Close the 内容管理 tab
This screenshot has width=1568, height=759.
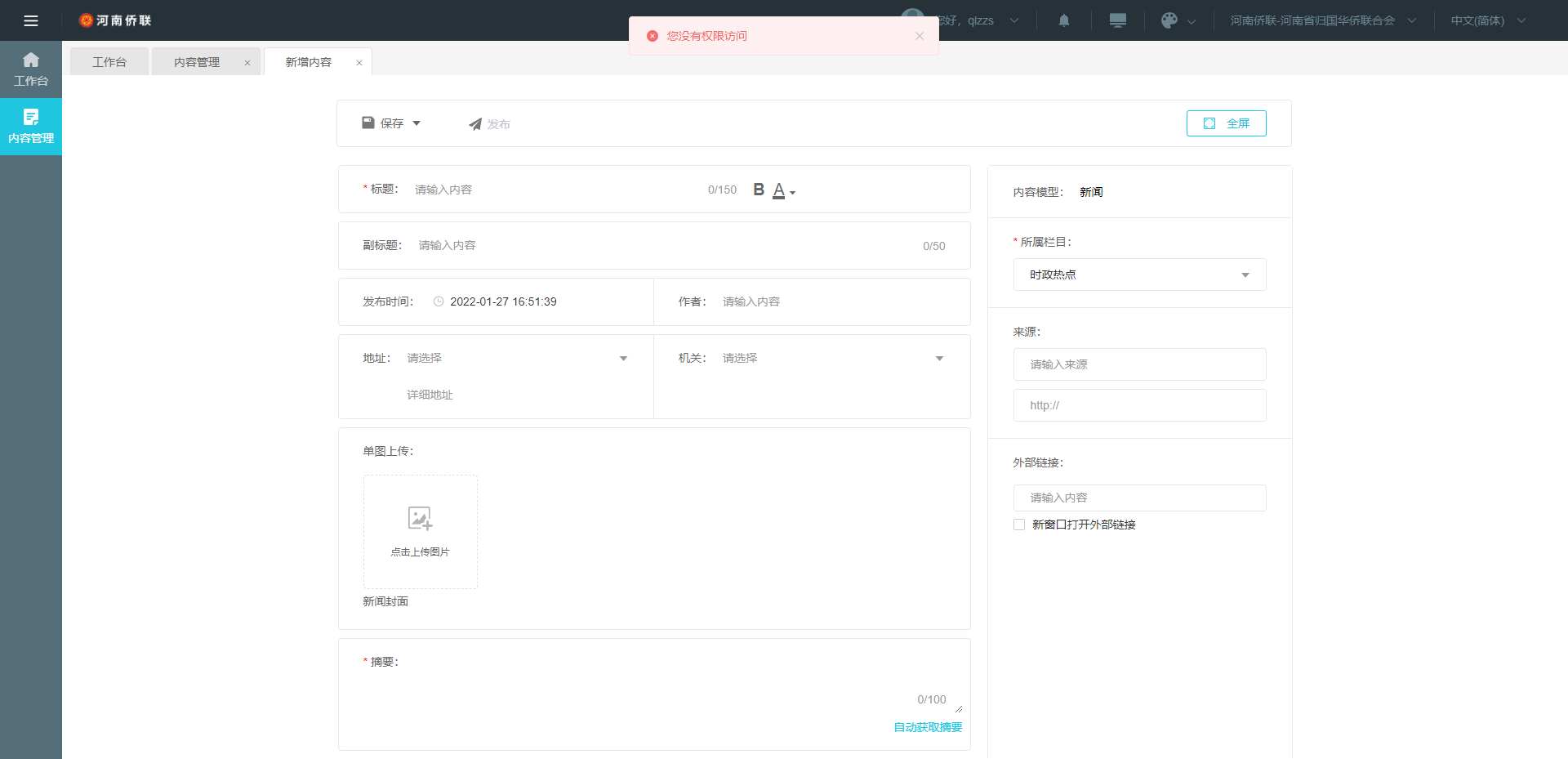click(247, 63)
